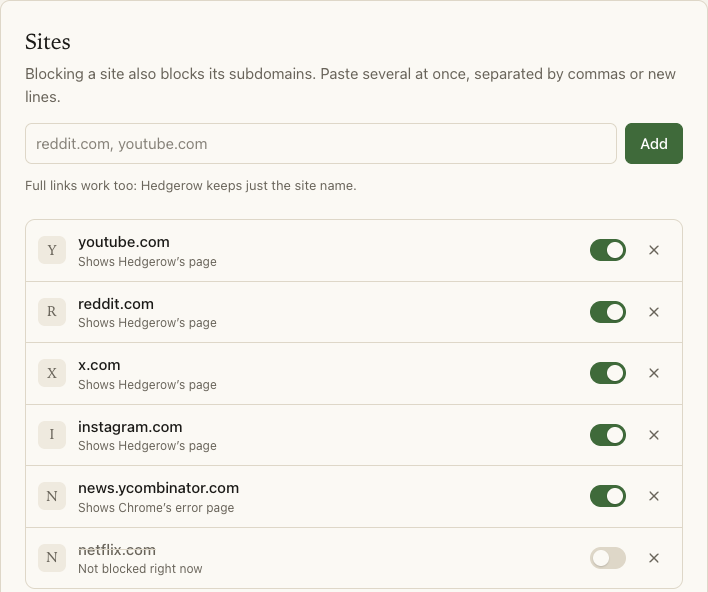Image resolution: width=708 pixels, height=592 pixels.
Task: Select the news.ycombinator.com site name
Action: [158, 488]
